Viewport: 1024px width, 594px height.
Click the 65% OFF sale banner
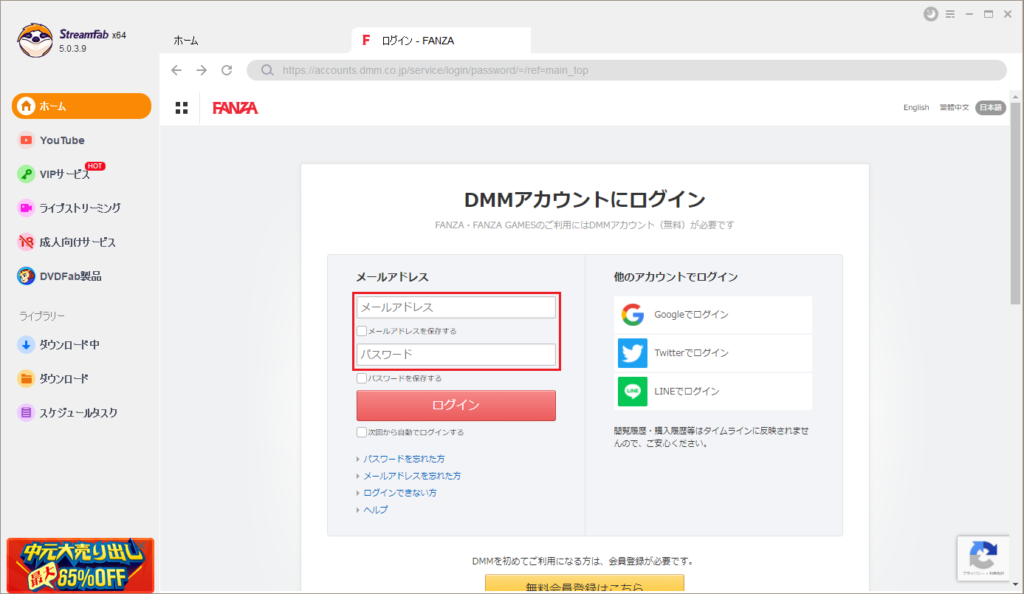[x=80, y=565]
